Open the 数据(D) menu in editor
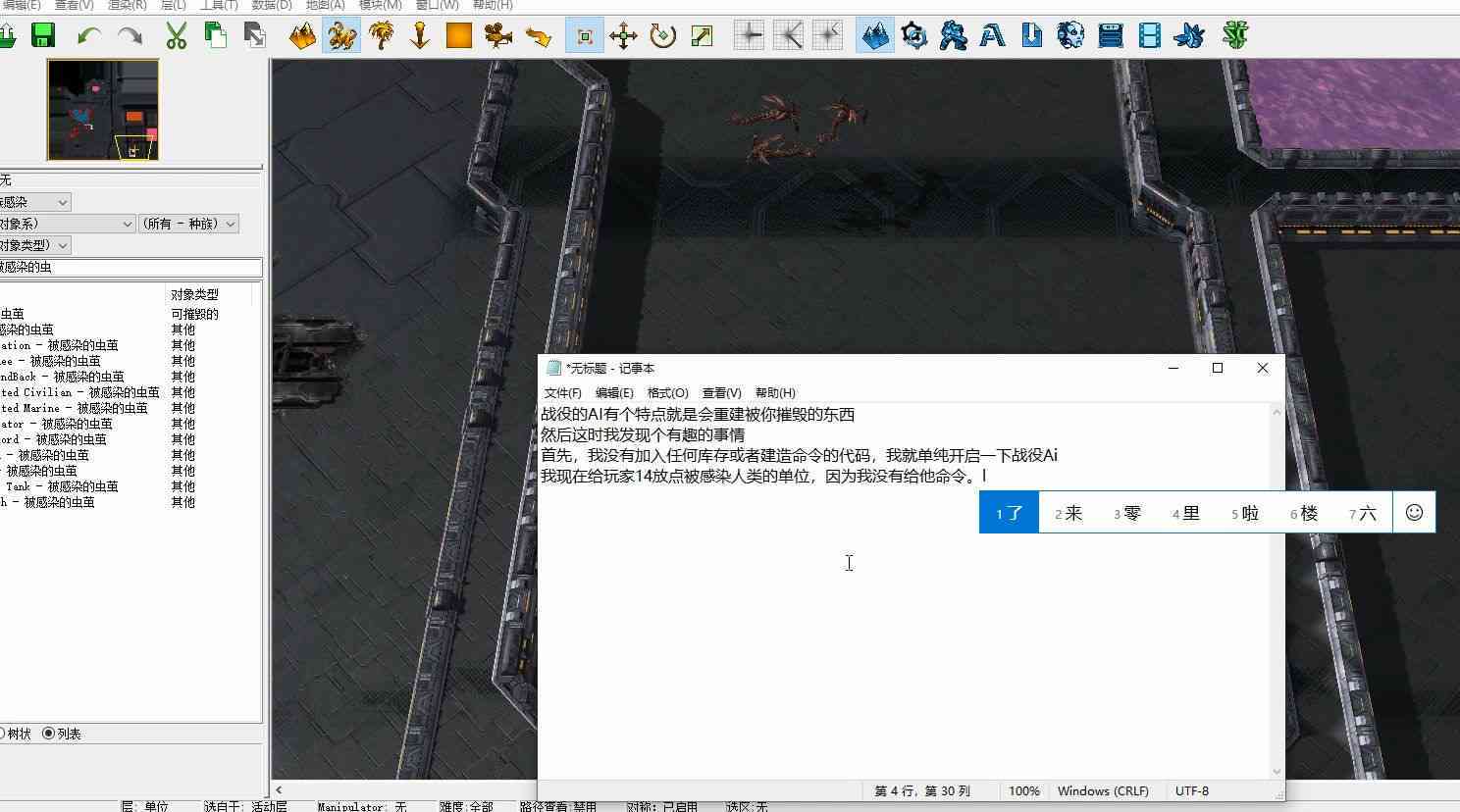This screenshot has width=1460, height=812. pos(272,5)
